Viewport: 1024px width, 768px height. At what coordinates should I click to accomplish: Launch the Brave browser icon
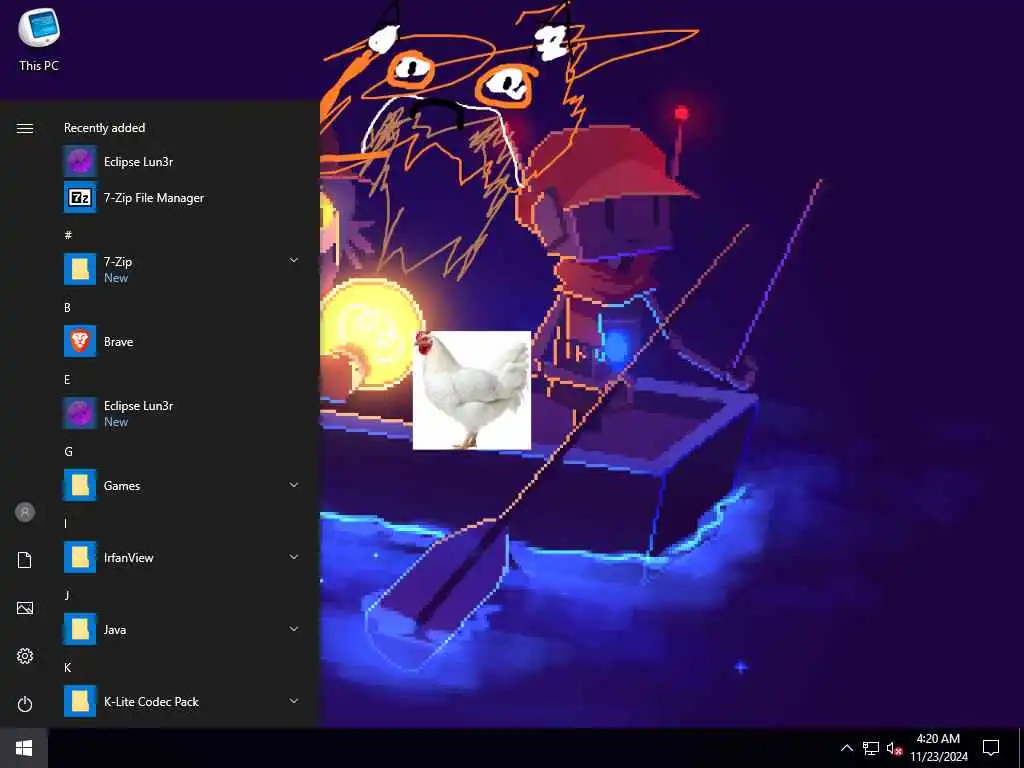pyautogui.click(x=80, y=341)
